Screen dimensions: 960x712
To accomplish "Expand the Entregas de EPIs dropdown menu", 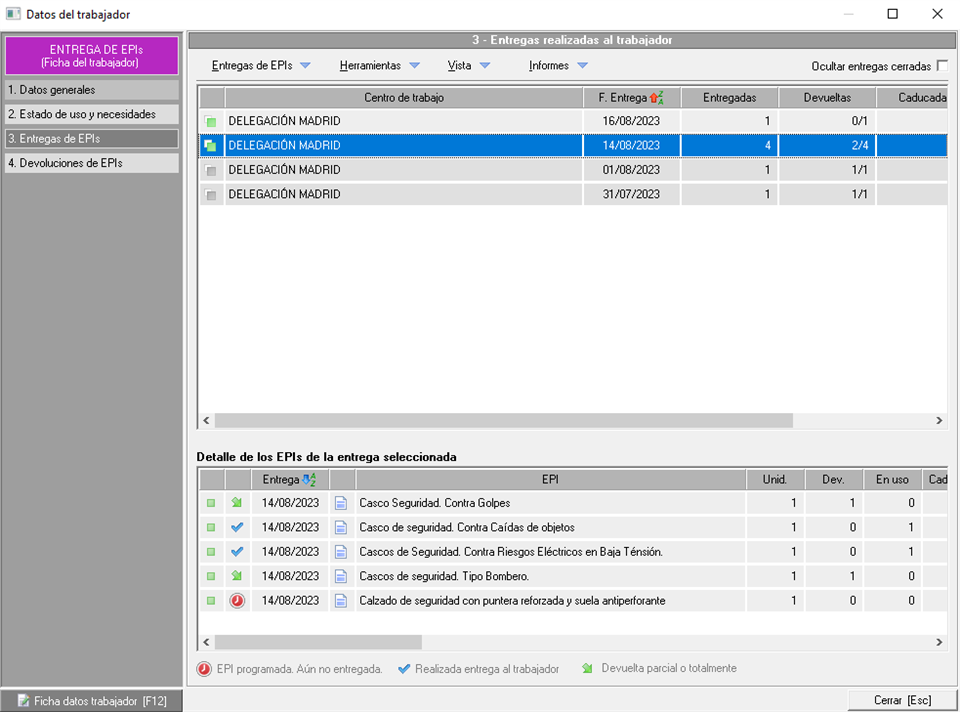I will tap(261, 66).
